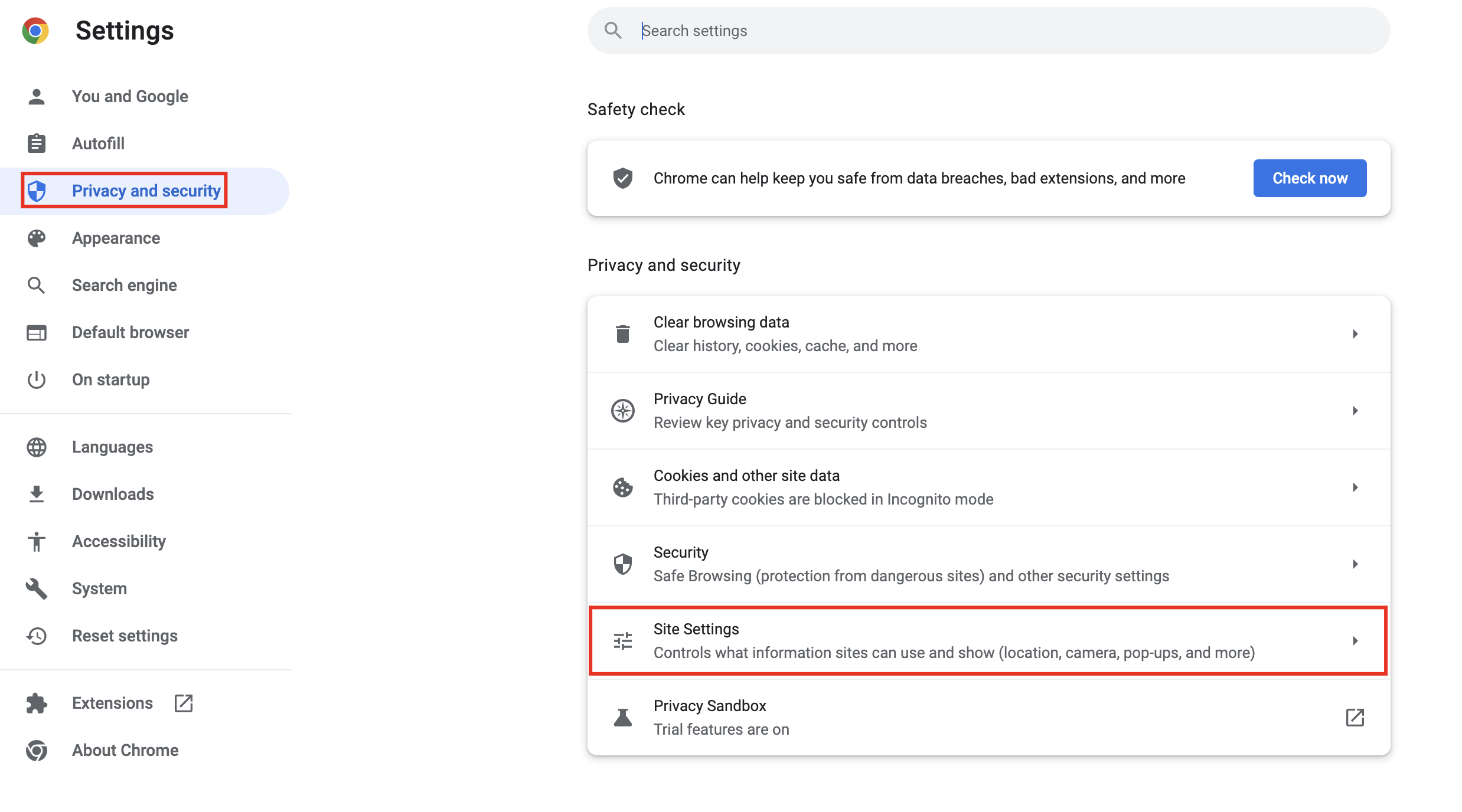Click the Accessibility person icon

pos(36,541)
